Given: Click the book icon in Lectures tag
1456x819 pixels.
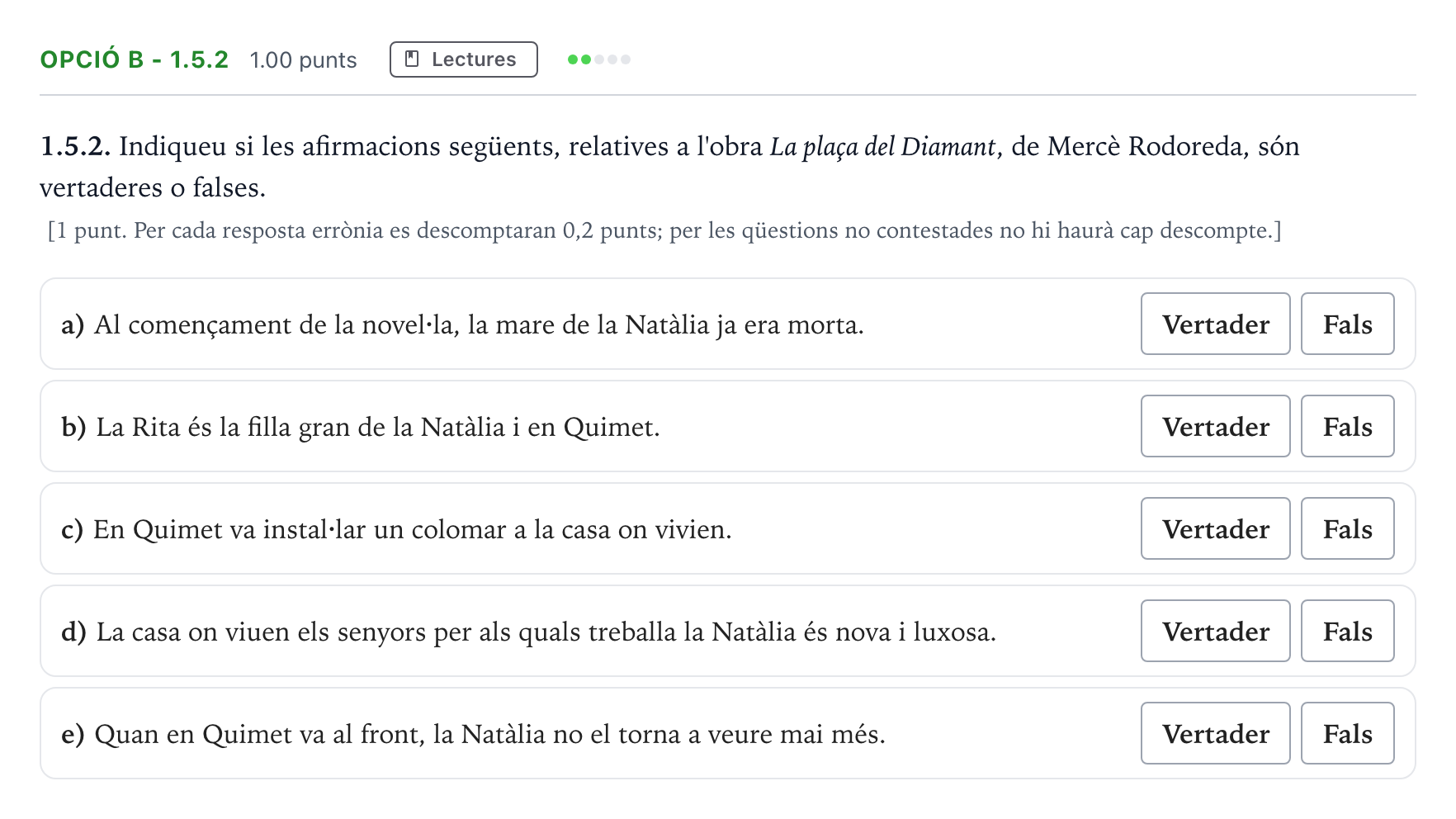Looking at the screenshot, I should pos(412,59).
